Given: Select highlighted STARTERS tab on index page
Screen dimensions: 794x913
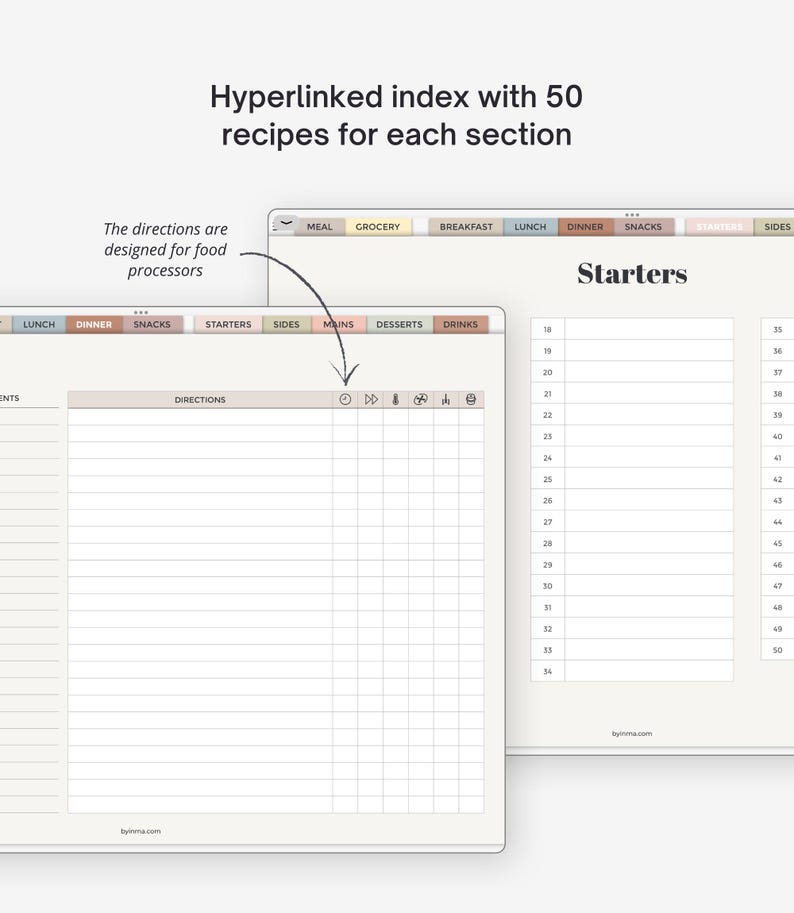Looking at the screenshot, I should [x=719, y=227].
